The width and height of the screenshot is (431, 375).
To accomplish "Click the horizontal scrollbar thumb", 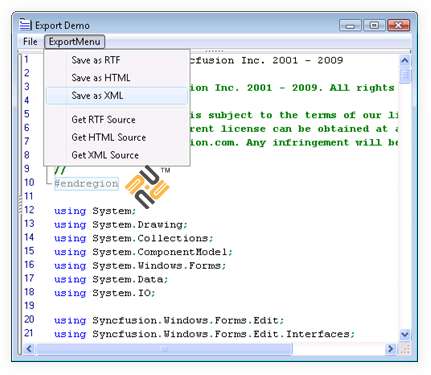I will coord(164,349).
